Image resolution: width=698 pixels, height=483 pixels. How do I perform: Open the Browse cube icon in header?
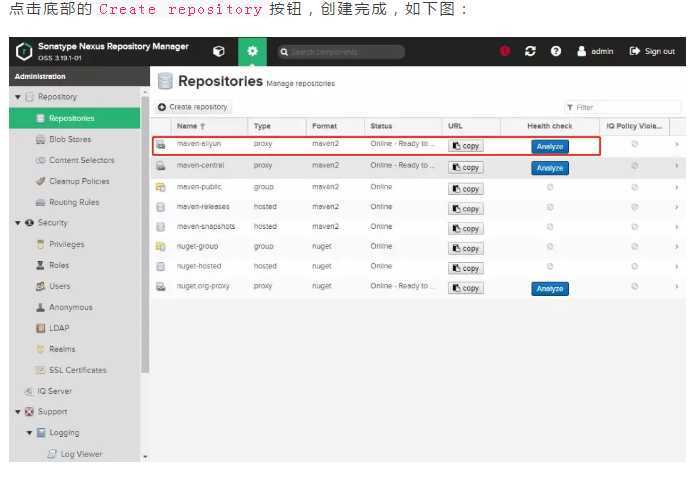(219, 51)
